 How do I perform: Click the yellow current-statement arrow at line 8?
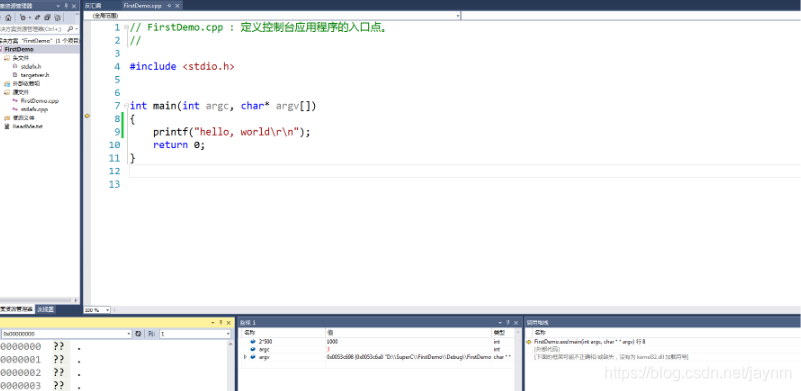(87, 116)
